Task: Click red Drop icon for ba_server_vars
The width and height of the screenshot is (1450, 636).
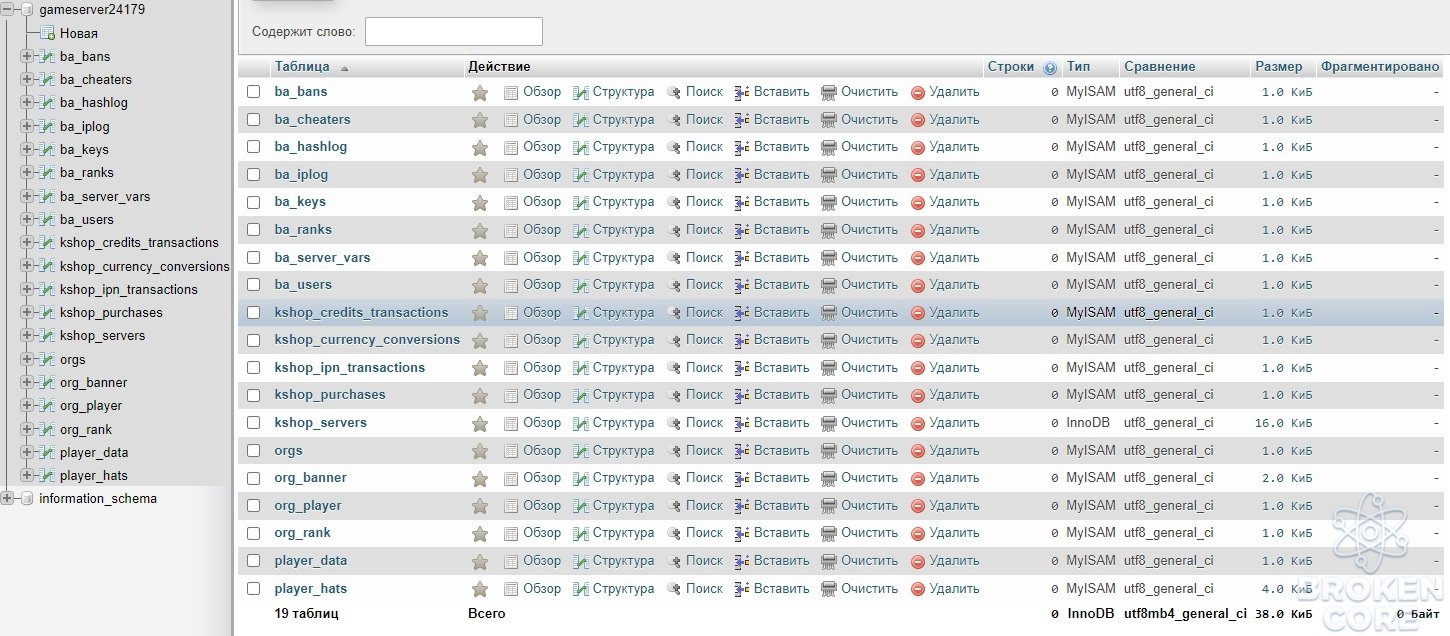Action: [918, 258]
